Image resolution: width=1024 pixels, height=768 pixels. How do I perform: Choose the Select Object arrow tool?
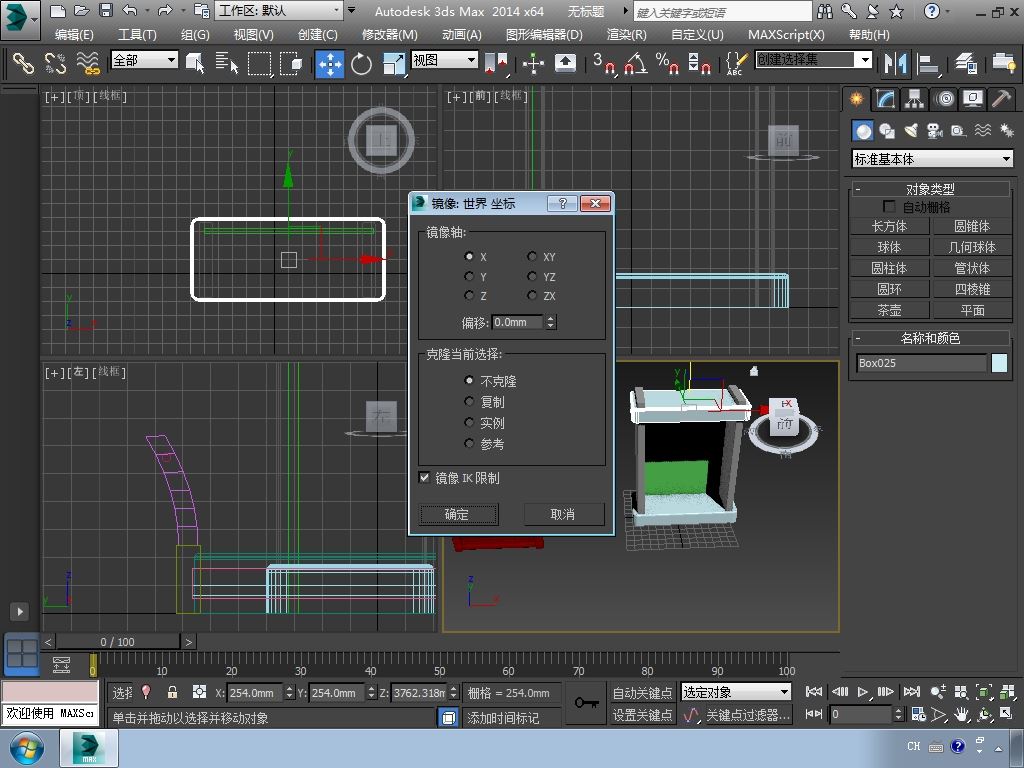[x=195, y=63]
